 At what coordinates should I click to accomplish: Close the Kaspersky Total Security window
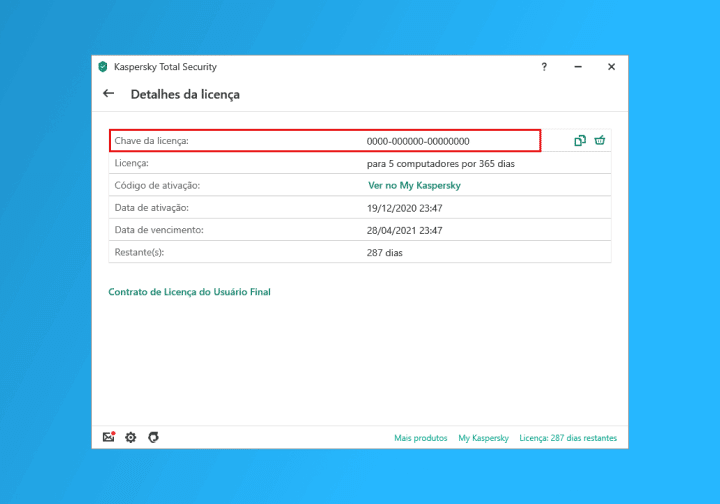tap(611, 67)
